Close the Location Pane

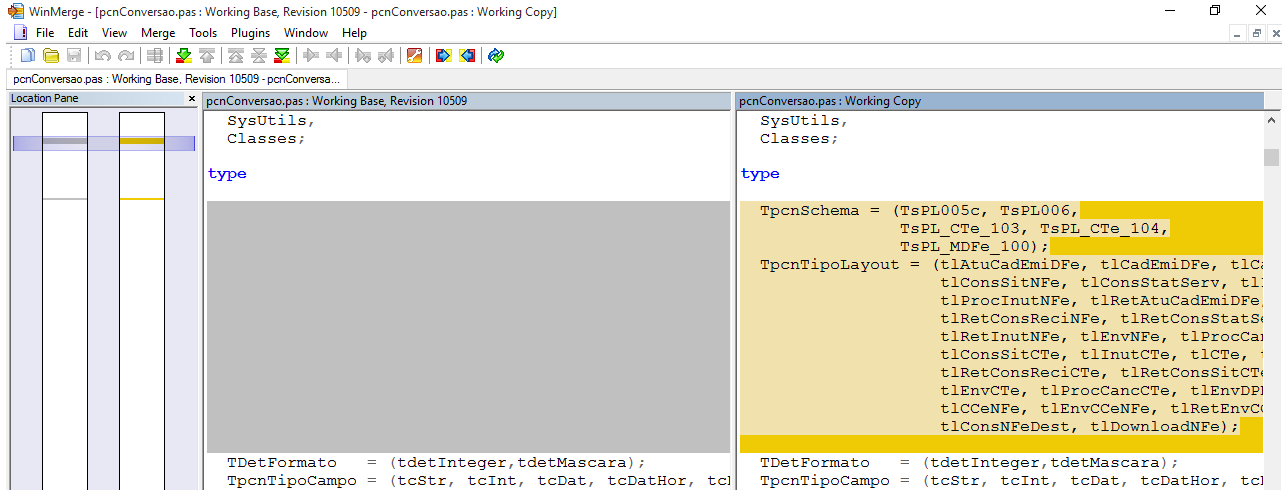(x=192, y=99)
